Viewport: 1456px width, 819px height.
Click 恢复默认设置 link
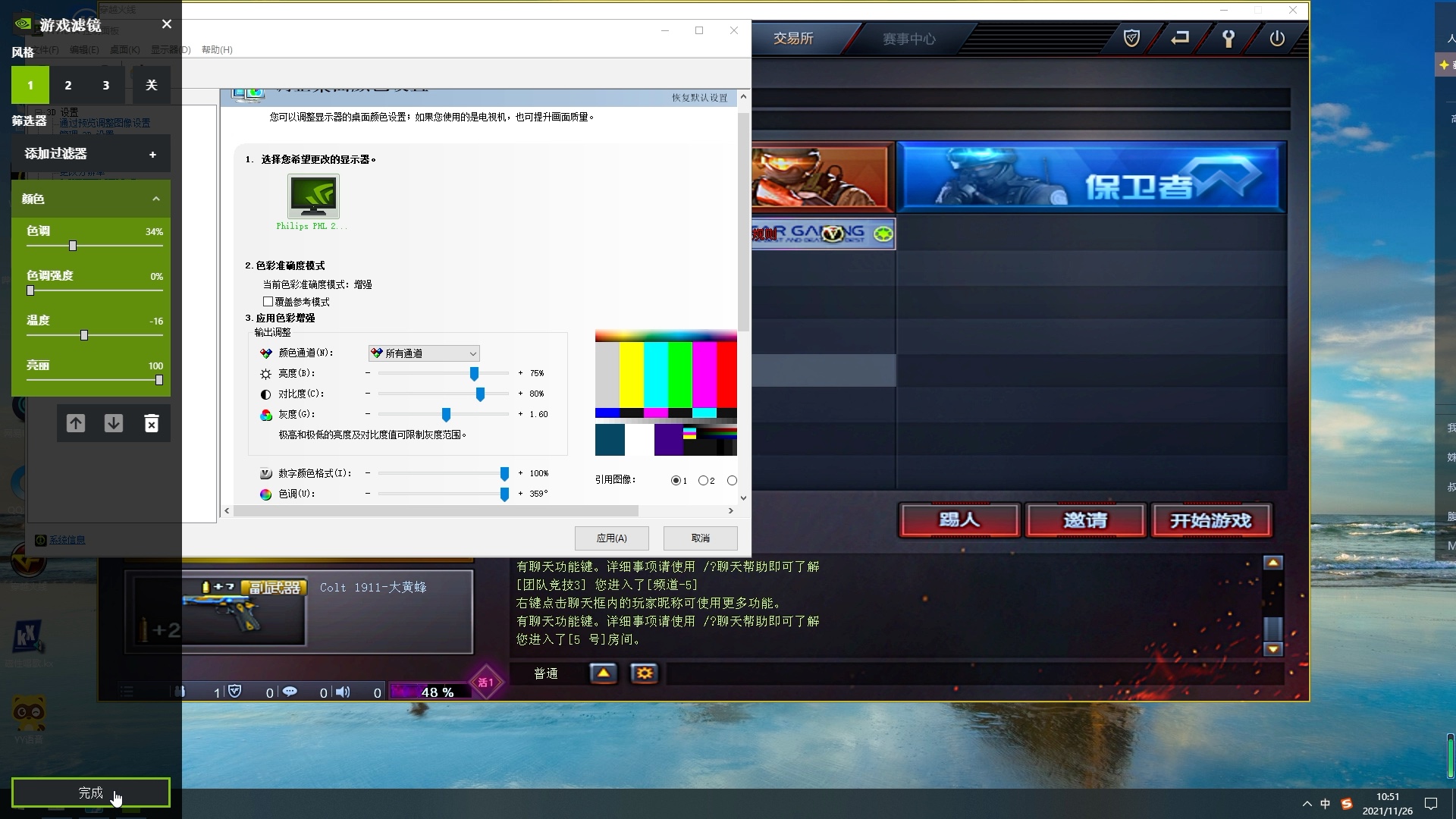[699, 98]
